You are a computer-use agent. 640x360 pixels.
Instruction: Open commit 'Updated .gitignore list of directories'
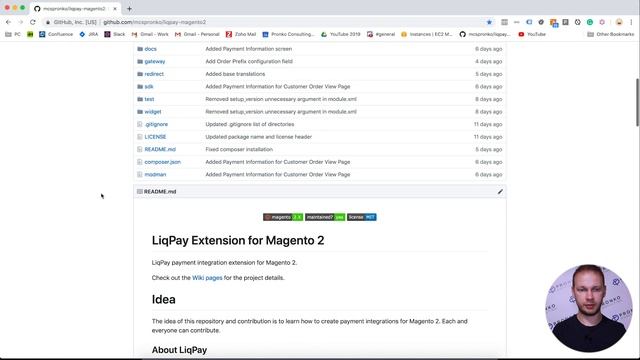249,124
